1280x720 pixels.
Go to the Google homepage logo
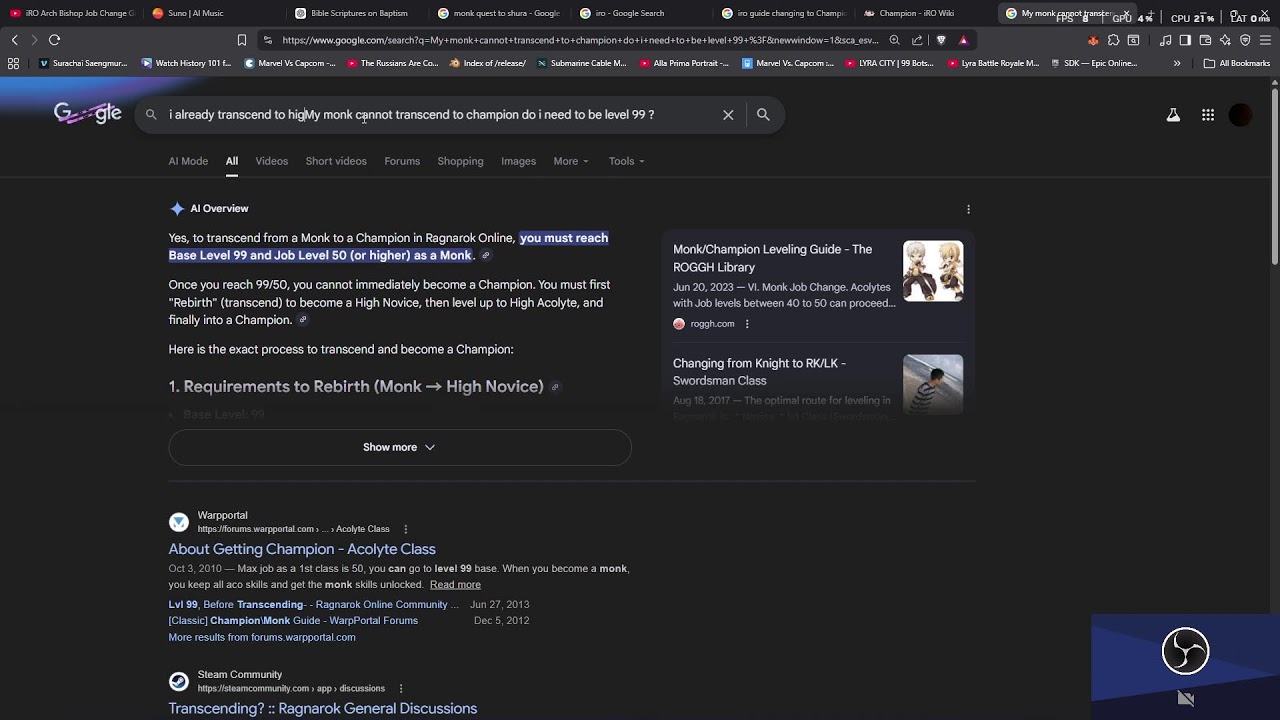click(x=88, y=114)
